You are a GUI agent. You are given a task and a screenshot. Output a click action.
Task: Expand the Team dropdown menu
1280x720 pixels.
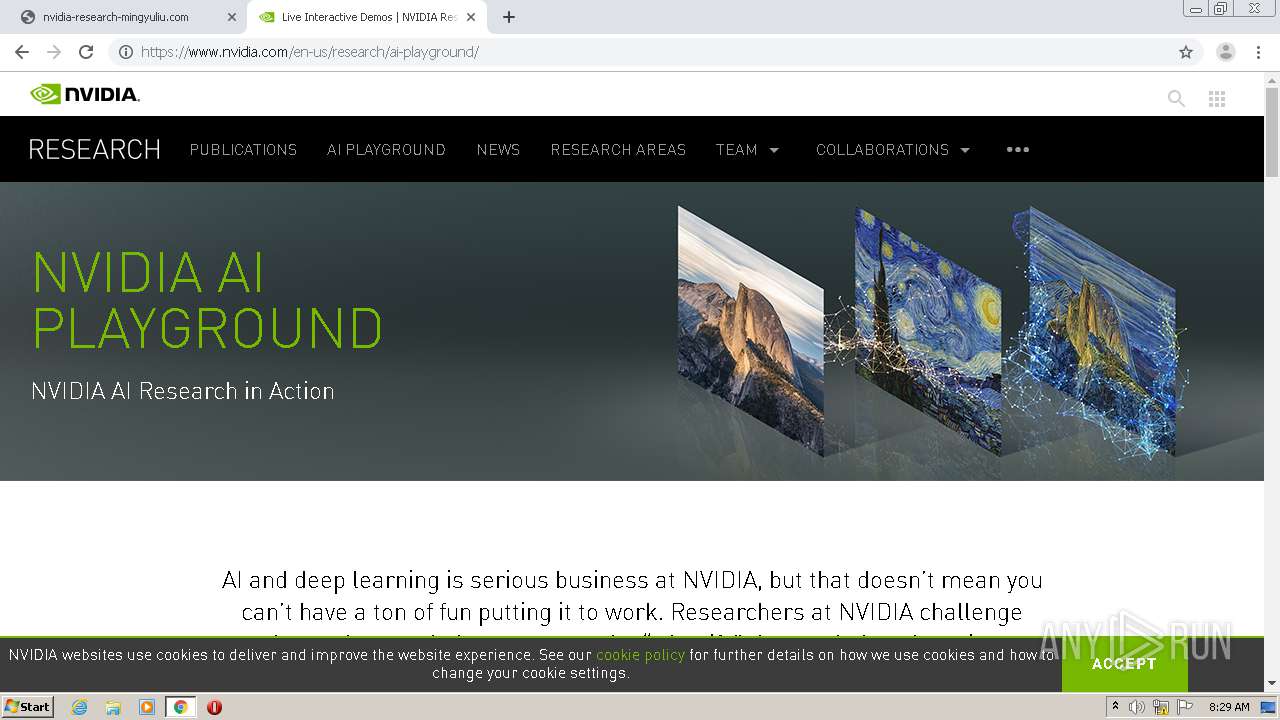click(x=747, y=150)
